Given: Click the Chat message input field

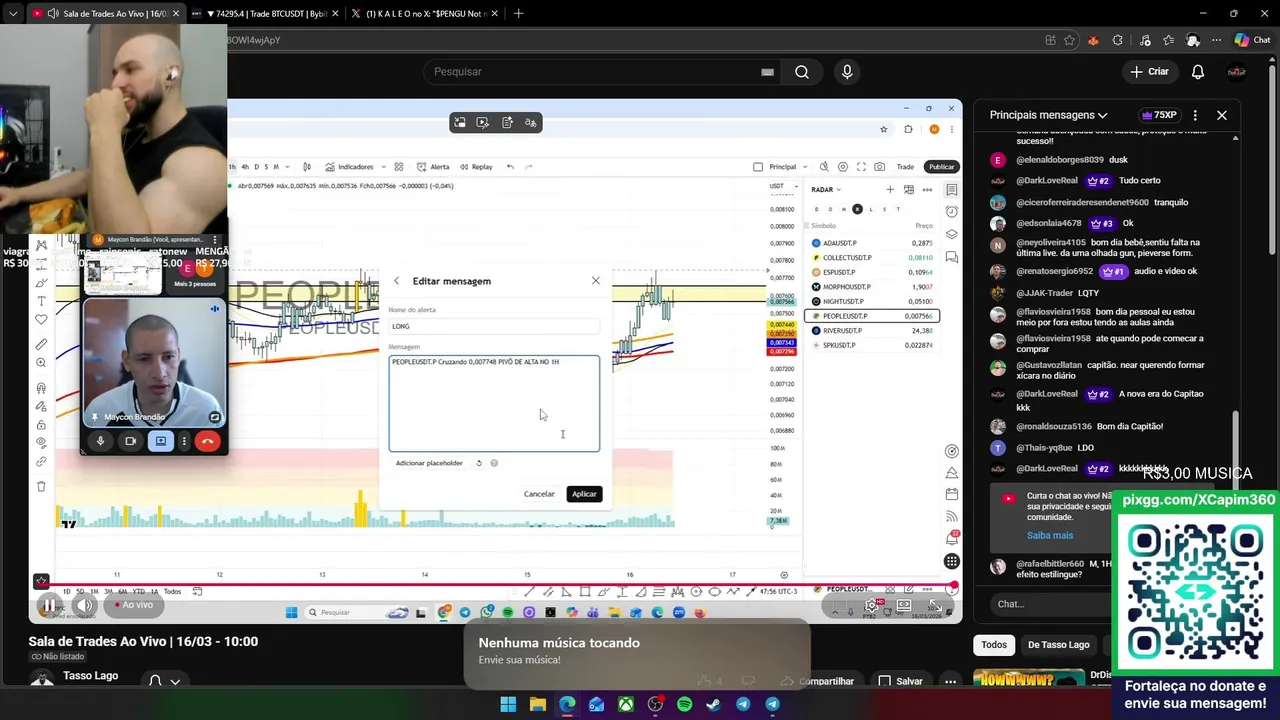Looking at the screenshot, I should point(1050,604).
